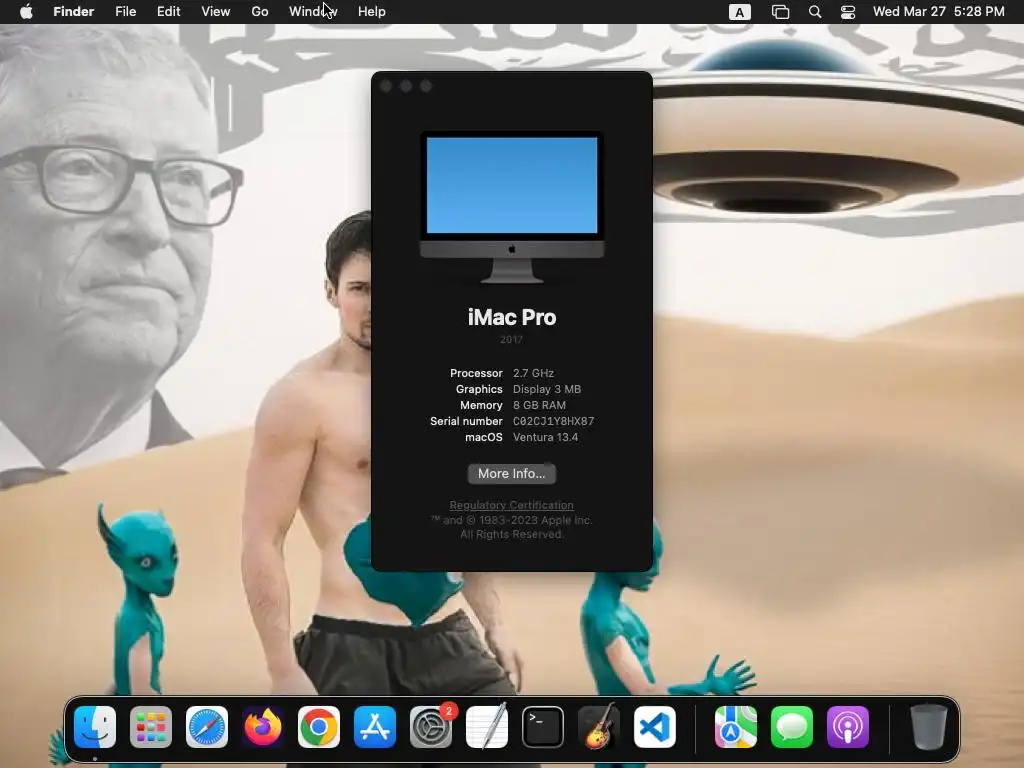
Task: Close the About This Mac window
Action: pyautogui.click(x=386, y=86)
